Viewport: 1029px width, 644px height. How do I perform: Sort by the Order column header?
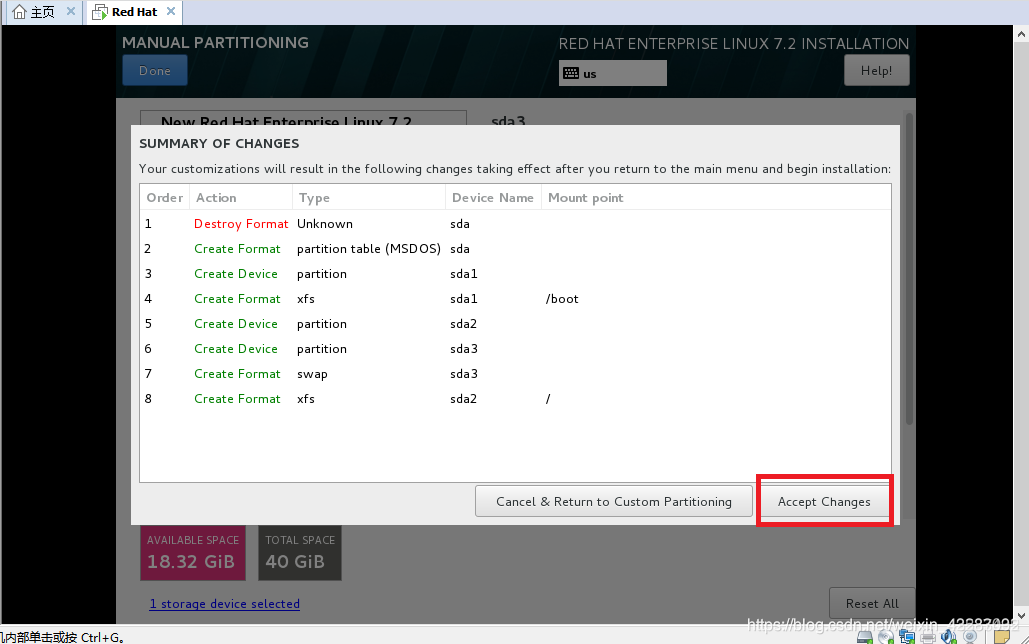click(165, 198)
